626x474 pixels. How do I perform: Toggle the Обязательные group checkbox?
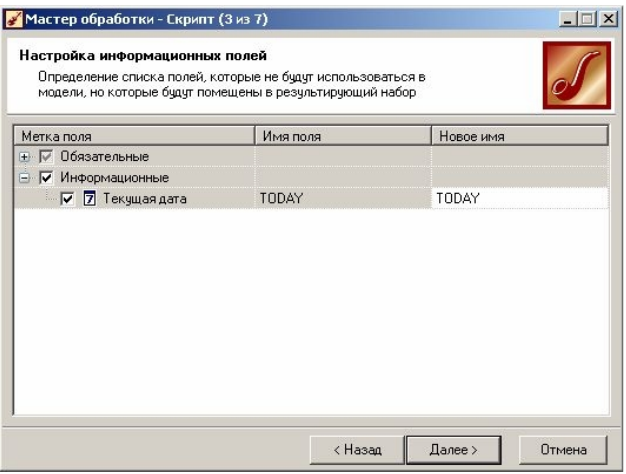point(46,157)
